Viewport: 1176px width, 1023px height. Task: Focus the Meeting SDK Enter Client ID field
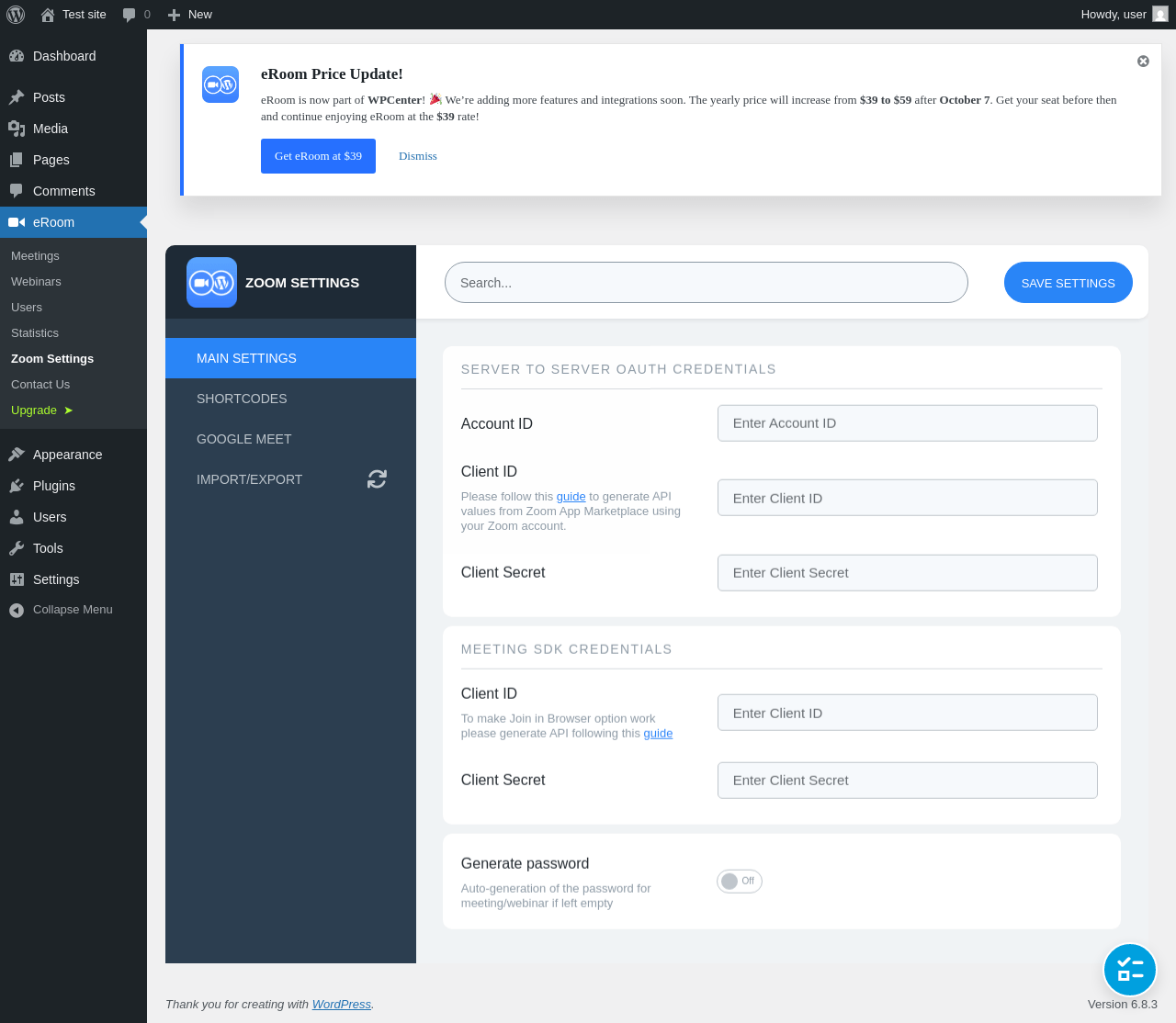pos(908,713)
